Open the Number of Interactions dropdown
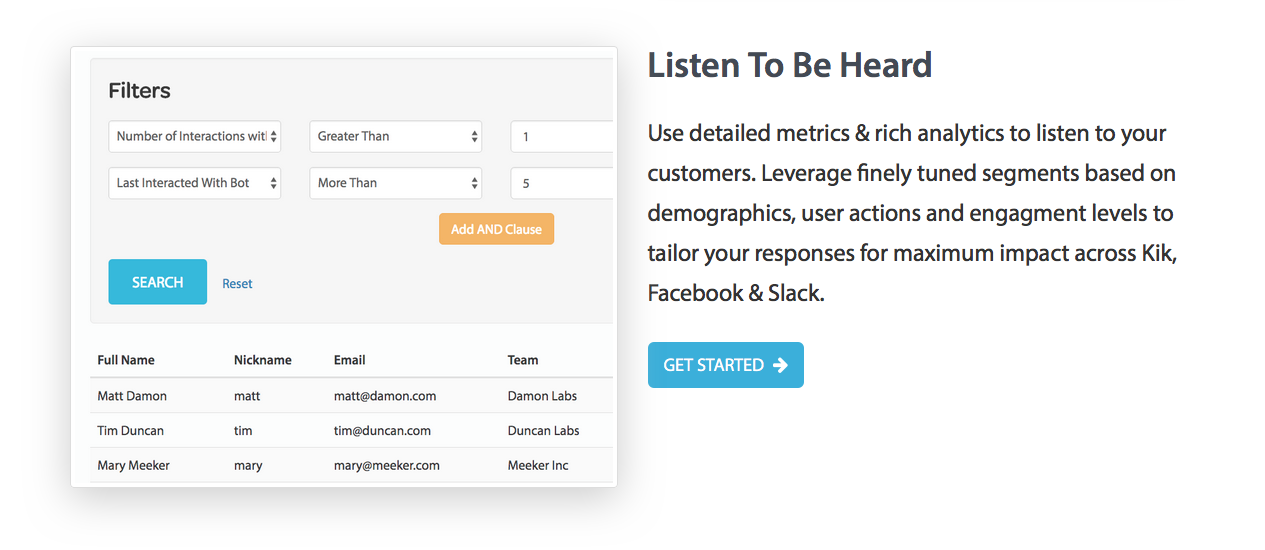Viewport: 1265px width, 550px height. 194,137
